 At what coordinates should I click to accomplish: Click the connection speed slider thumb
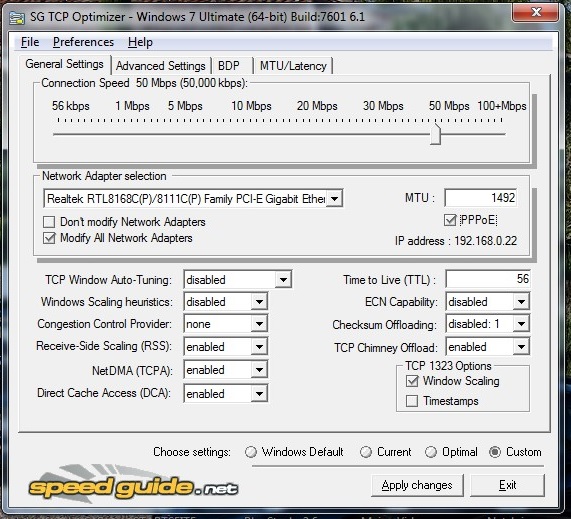click(x=435, y=134)
